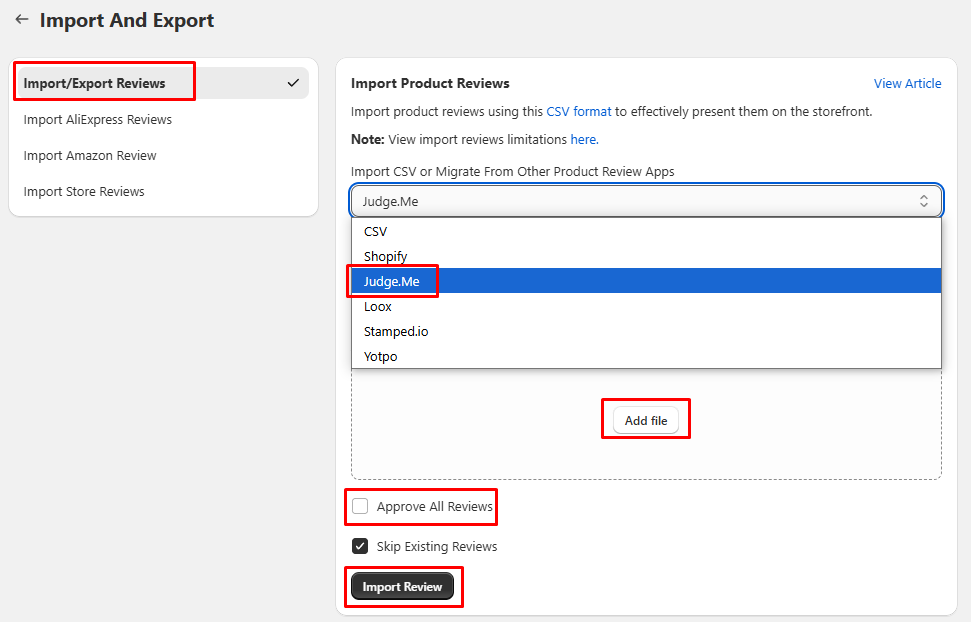Click the Import Review button
Image resolution: width=971 pixels, height=622 pixels.
pyautogui.click(x=402, y=586)
